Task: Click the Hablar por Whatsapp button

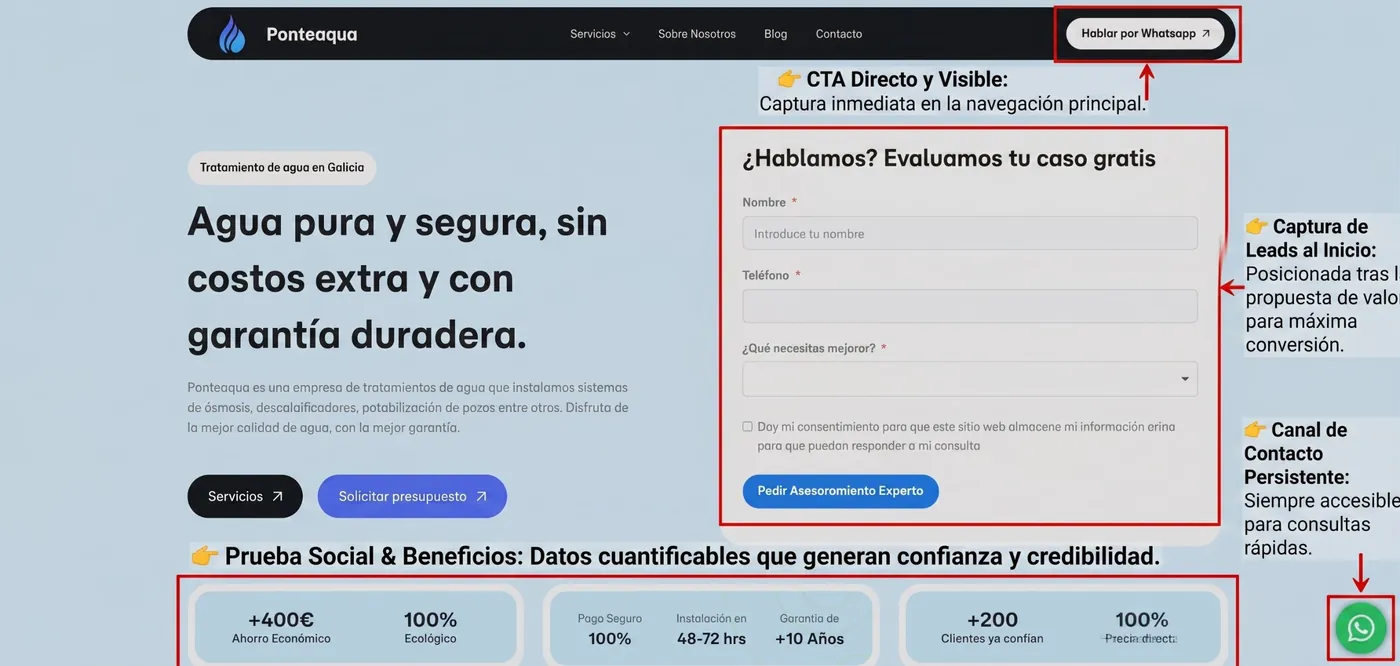Action: tap(1145, 33)
